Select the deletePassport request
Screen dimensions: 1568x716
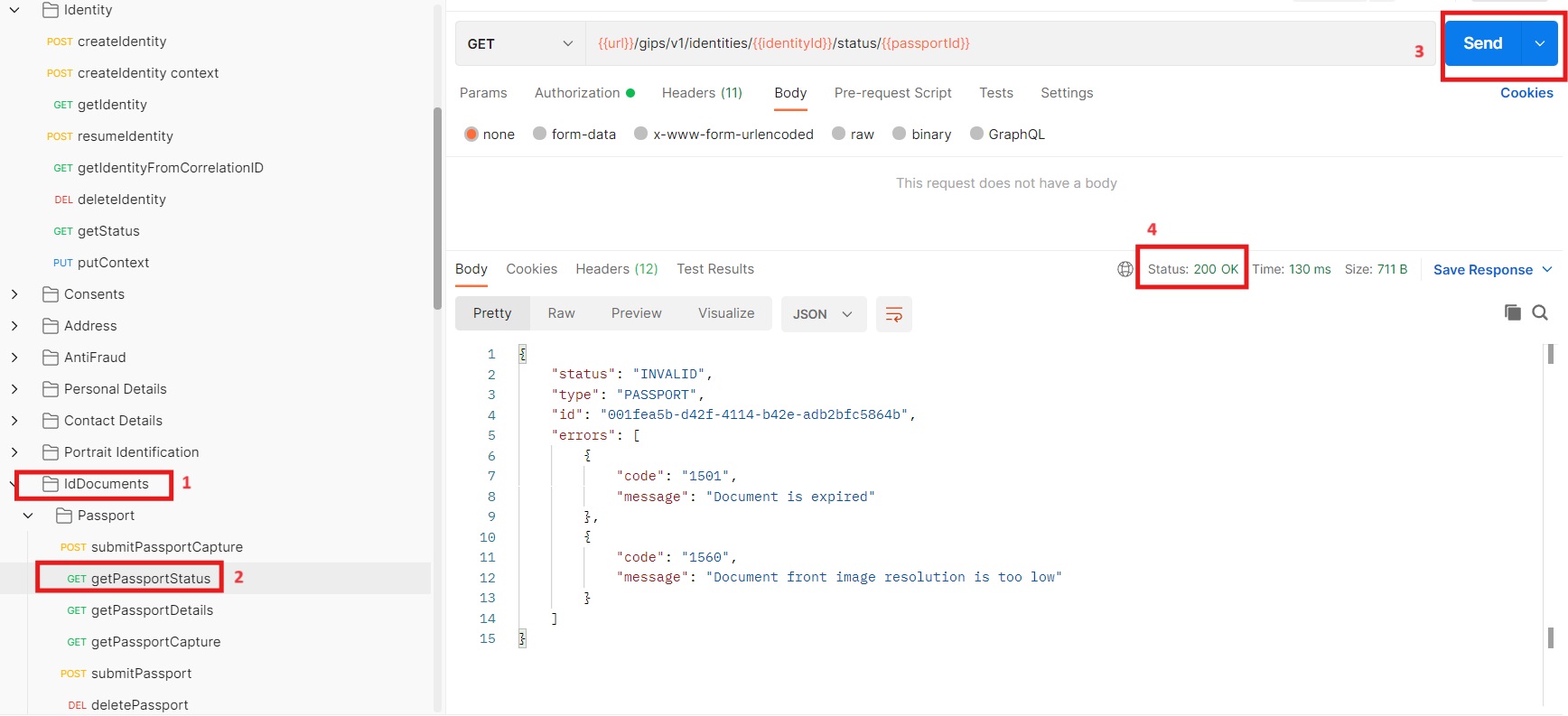point(127,705)
